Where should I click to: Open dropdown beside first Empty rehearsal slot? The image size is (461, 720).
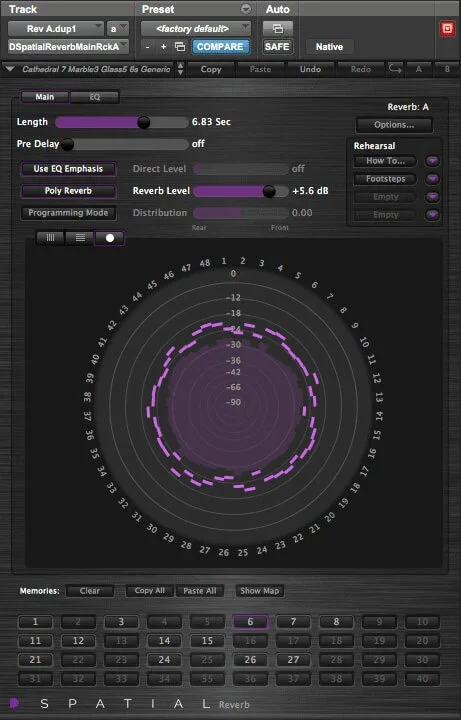tap(432, 197)
